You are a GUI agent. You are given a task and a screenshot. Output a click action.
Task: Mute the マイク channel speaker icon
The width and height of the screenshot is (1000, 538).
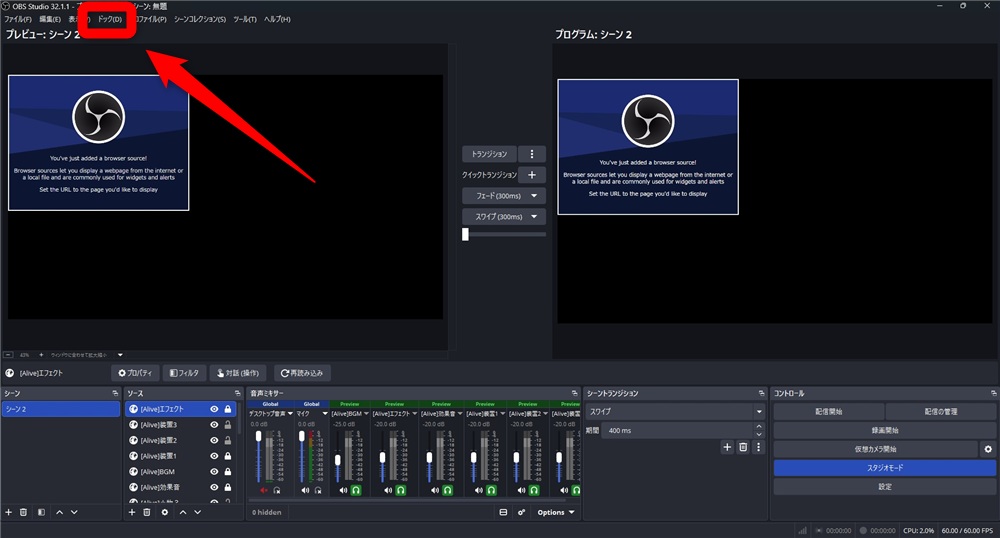point(305,490)
